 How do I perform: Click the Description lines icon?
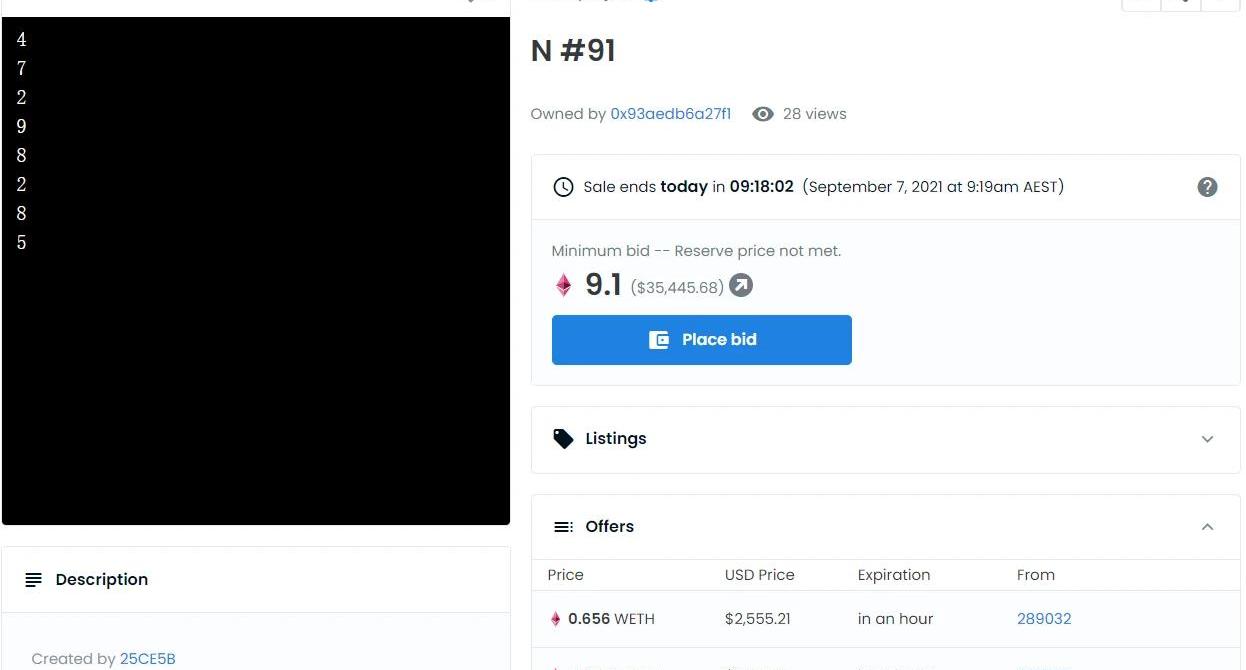pos(34,580)
